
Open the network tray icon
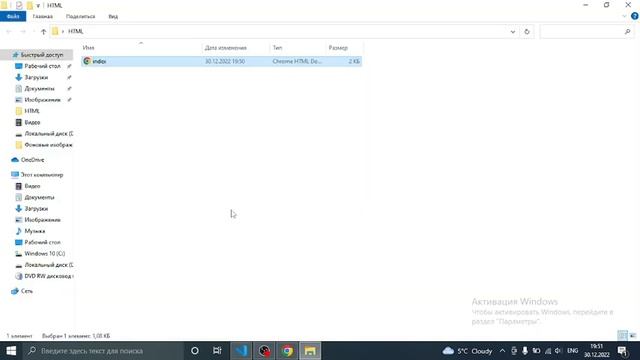point(548,351)
